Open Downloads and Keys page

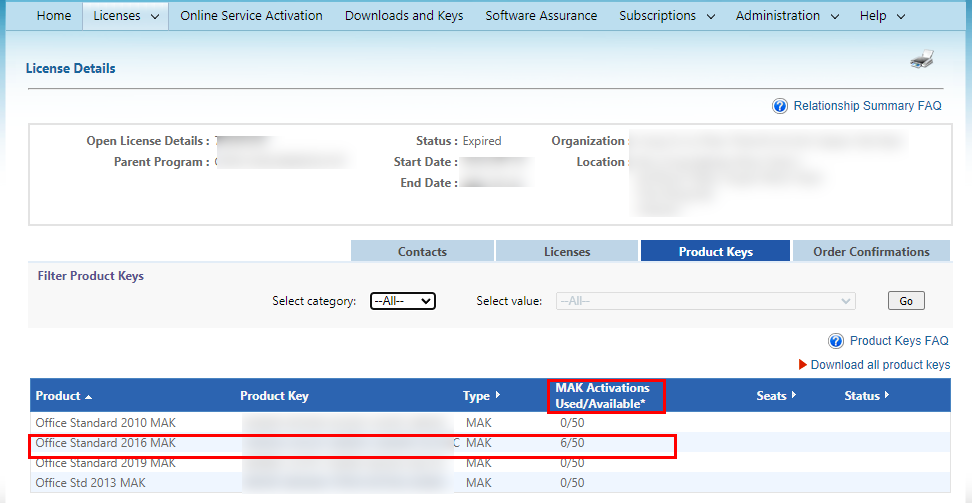tap(404, 16)
